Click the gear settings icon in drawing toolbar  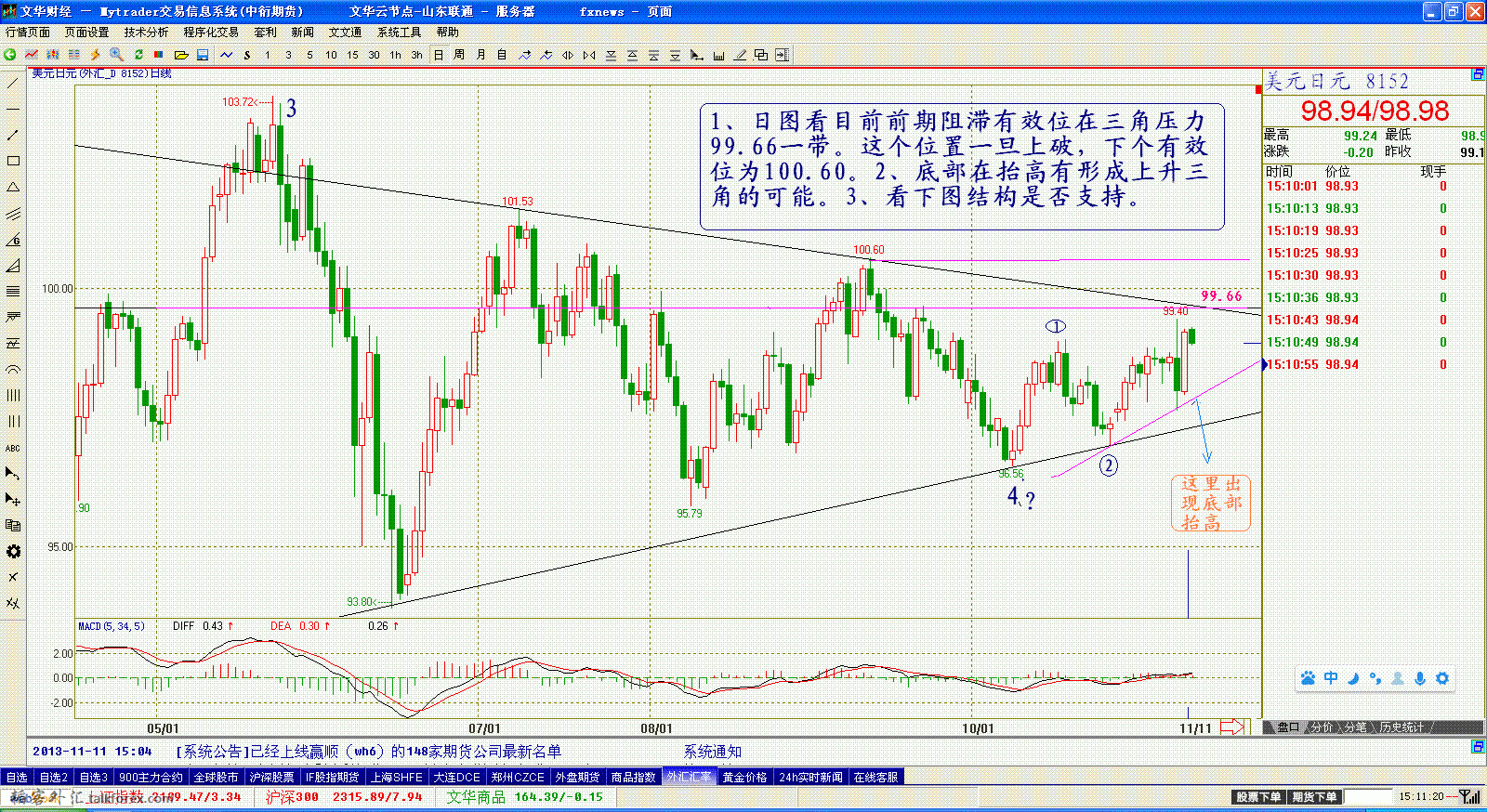pos(13,552)
